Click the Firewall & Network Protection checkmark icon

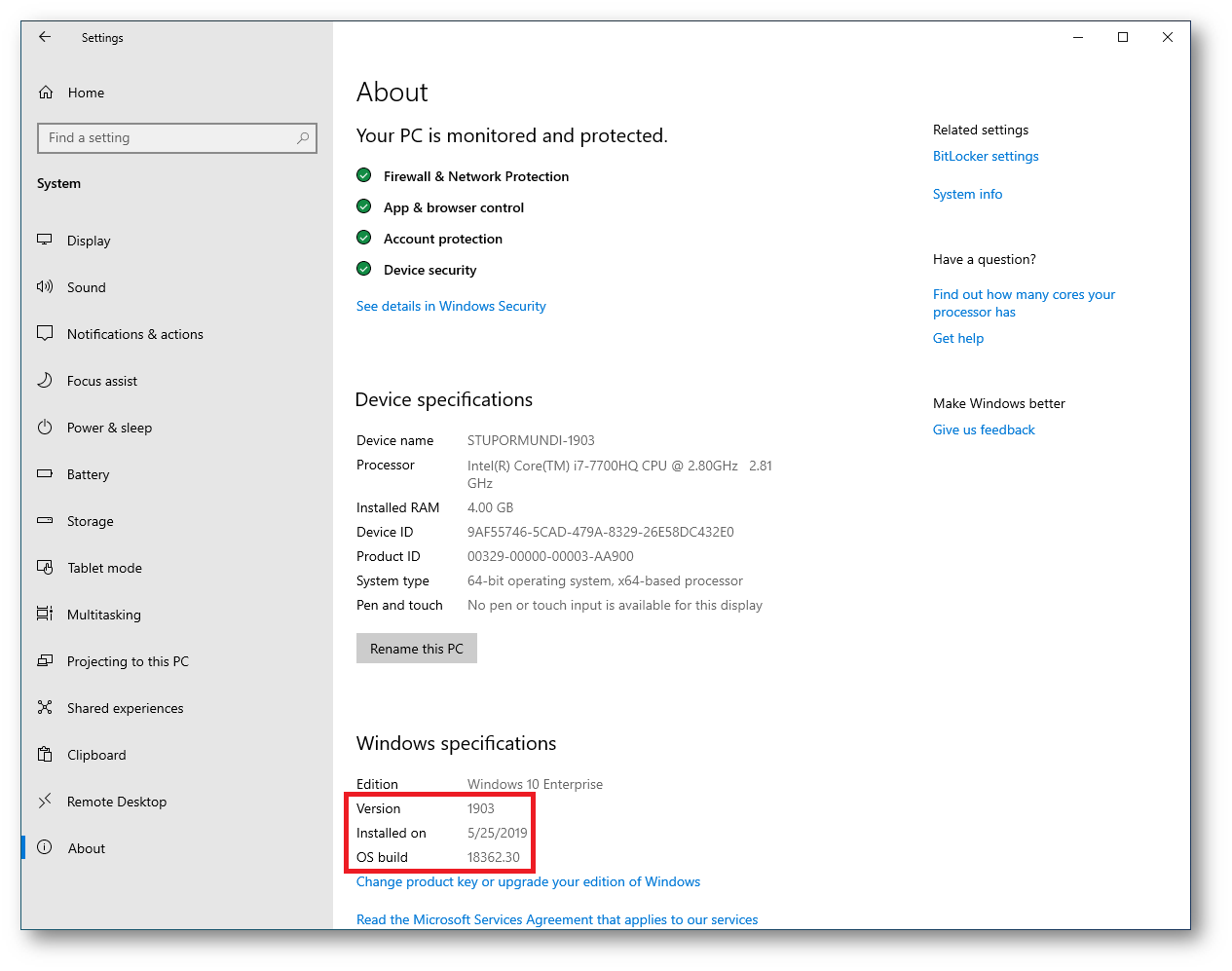tap(364, 175)
